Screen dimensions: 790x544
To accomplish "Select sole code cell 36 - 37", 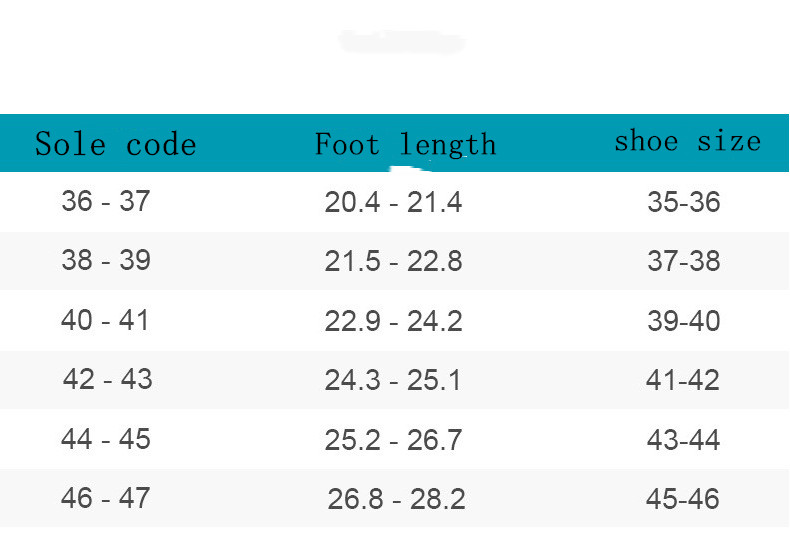I will click(106, 201).
